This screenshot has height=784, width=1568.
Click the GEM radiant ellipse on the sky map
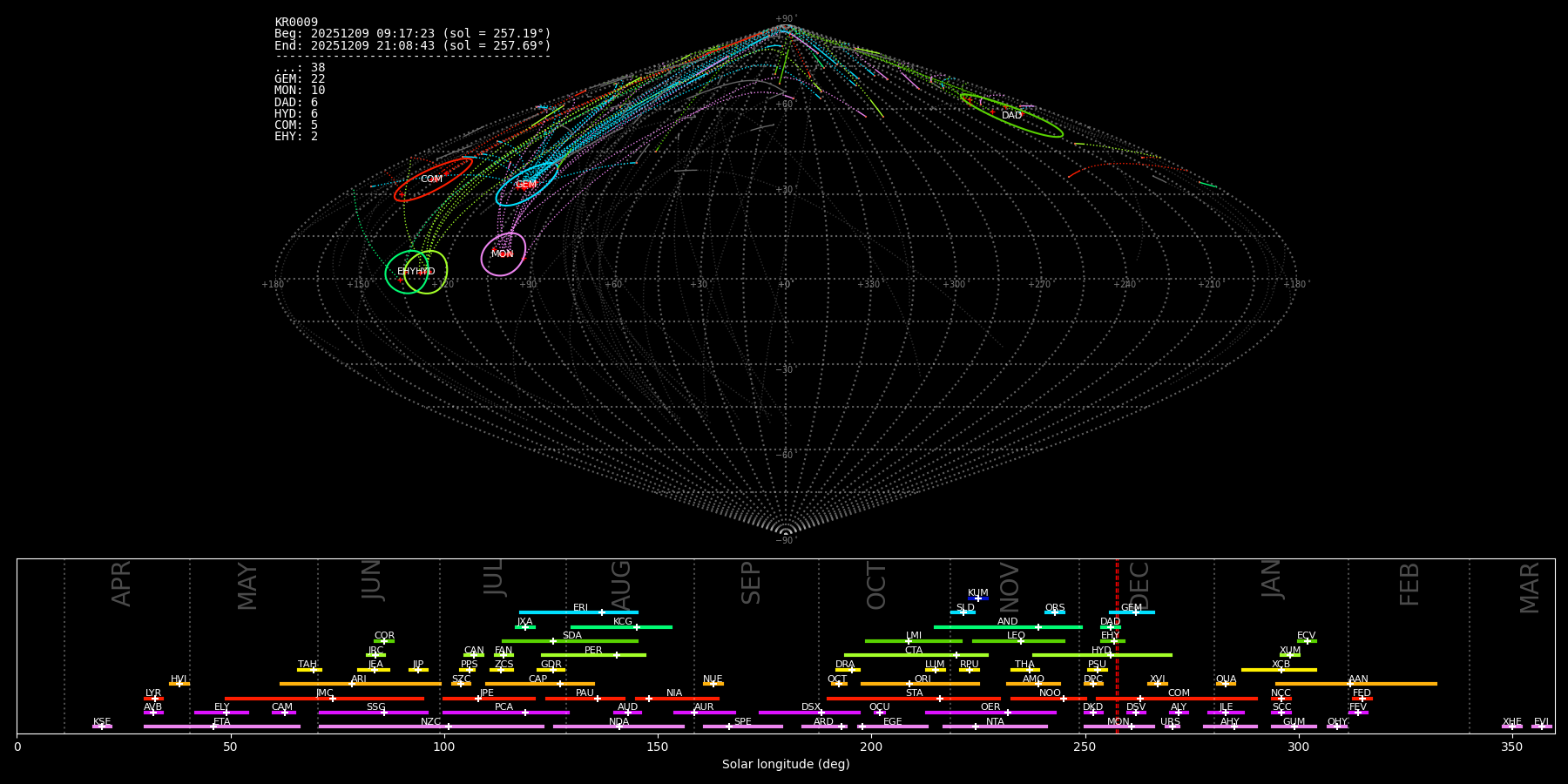click(x=526, y=185)
